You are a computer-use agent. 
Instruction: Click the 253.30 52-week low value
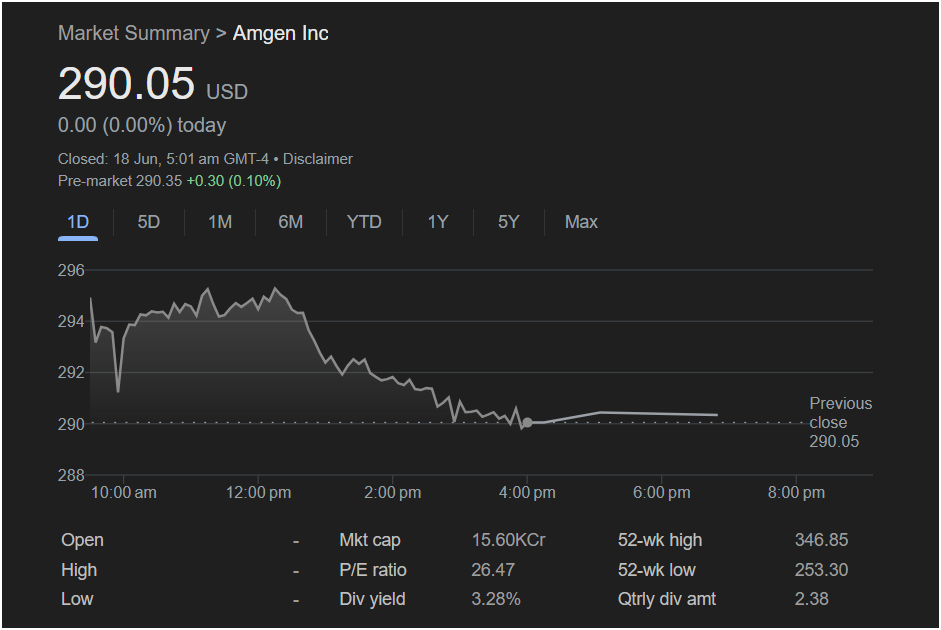click(821, 570)
